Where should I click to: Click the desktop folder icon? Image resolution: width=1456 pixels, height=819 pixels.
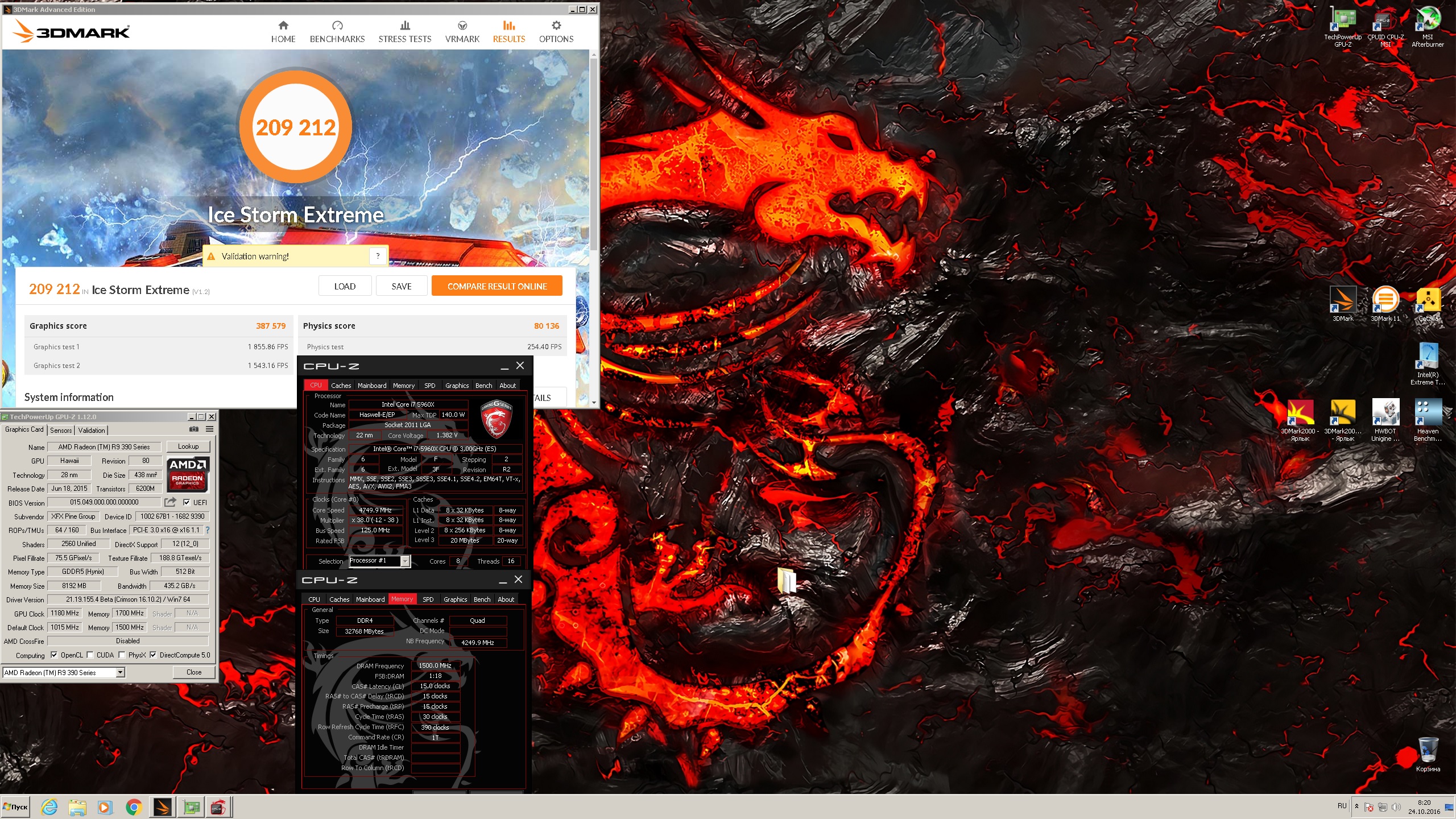coord(787,580)
